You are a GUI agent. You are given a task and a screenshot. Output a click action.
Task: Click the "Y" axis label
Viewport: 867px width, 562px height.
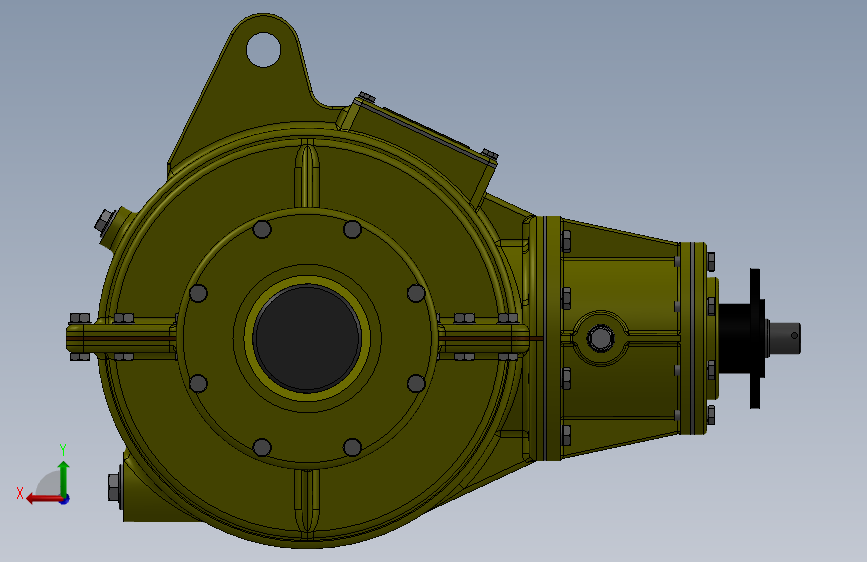[x=63, y=450]
